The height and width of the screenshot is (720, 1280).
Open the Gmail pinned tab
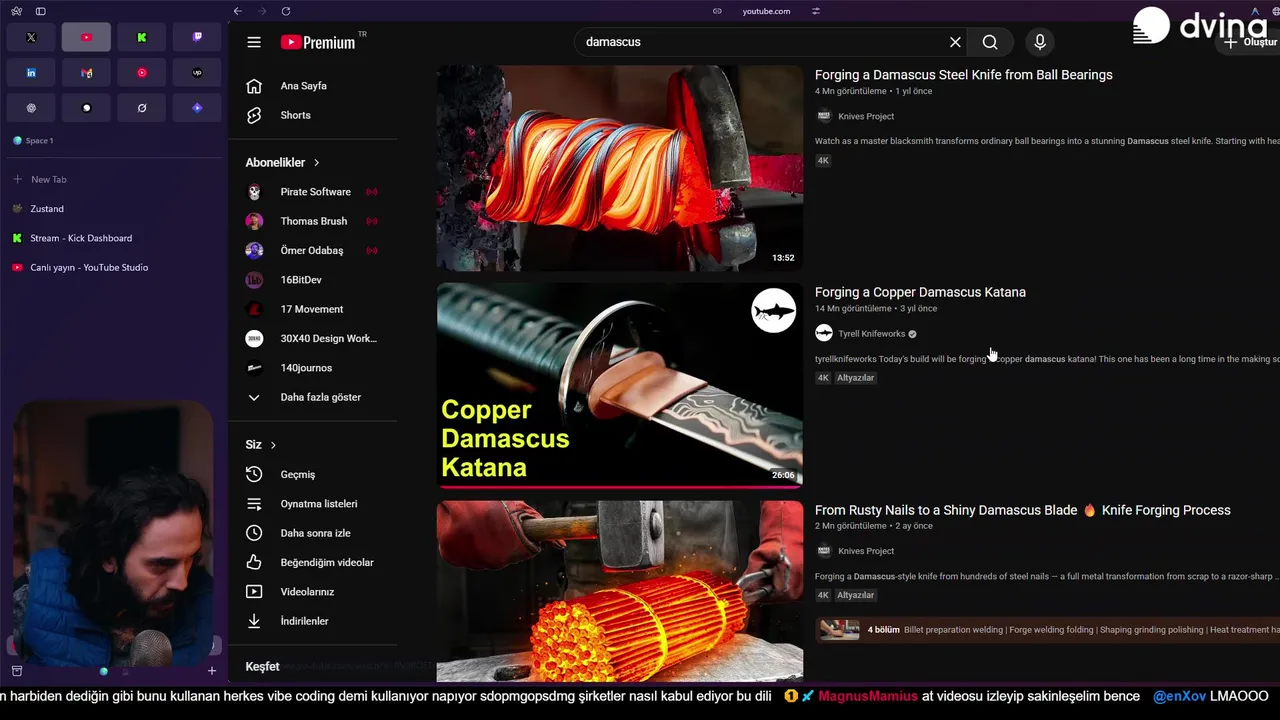pos(86,73)
